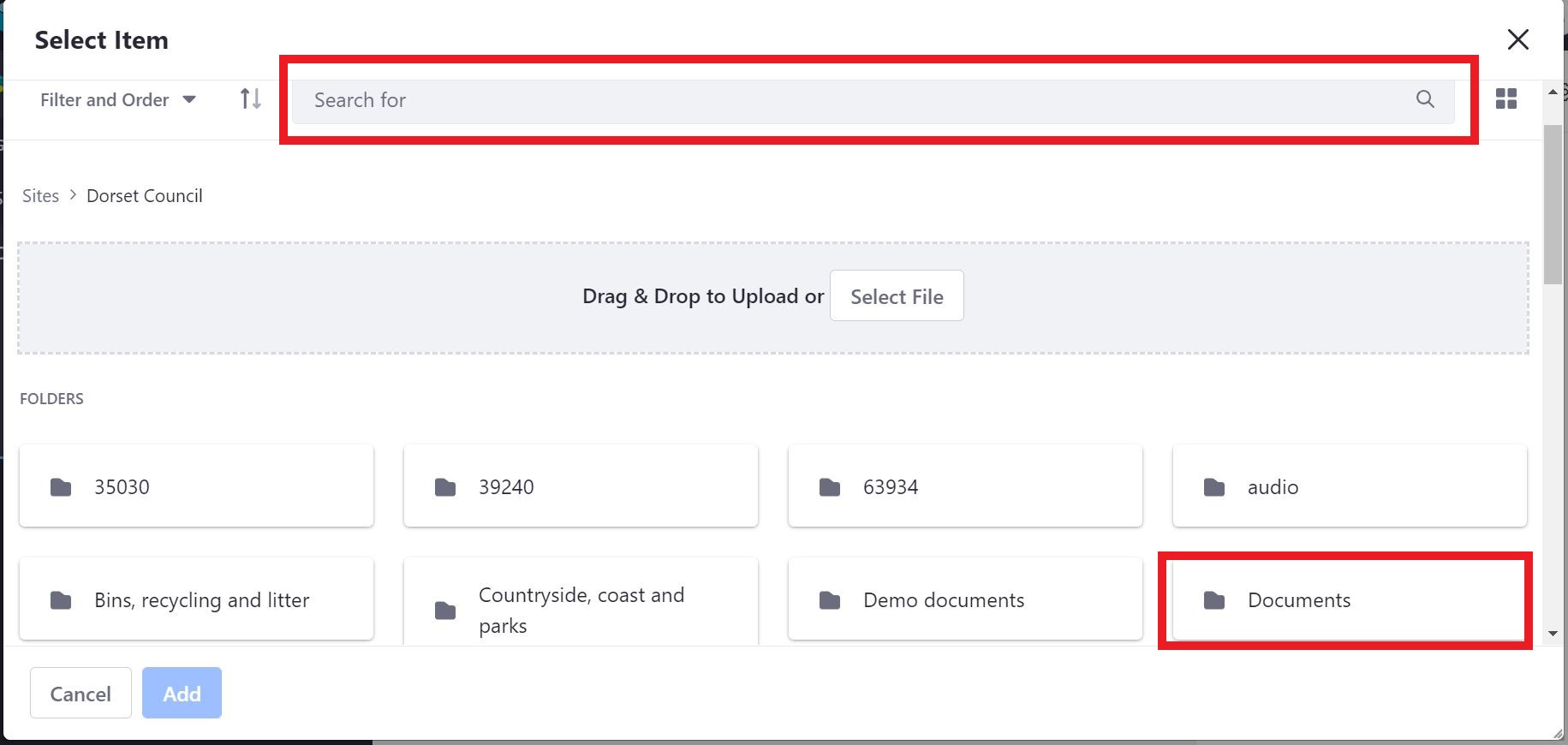The height and width of the screenshot is (745, 1568).
Task: Click the audio folder icon
Action: 1214,486
